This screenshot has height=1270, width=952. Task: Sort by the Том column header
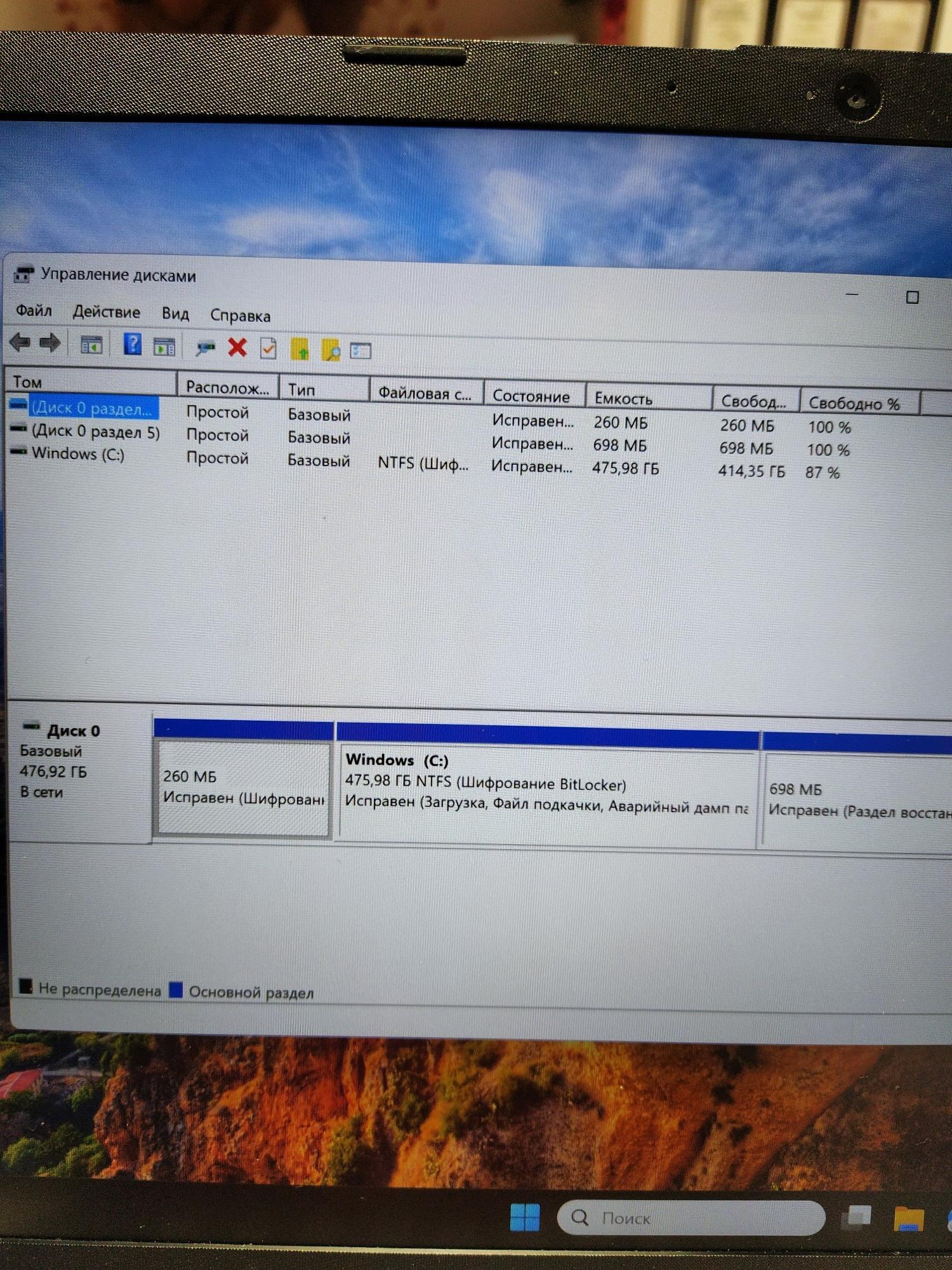[91, 382]
